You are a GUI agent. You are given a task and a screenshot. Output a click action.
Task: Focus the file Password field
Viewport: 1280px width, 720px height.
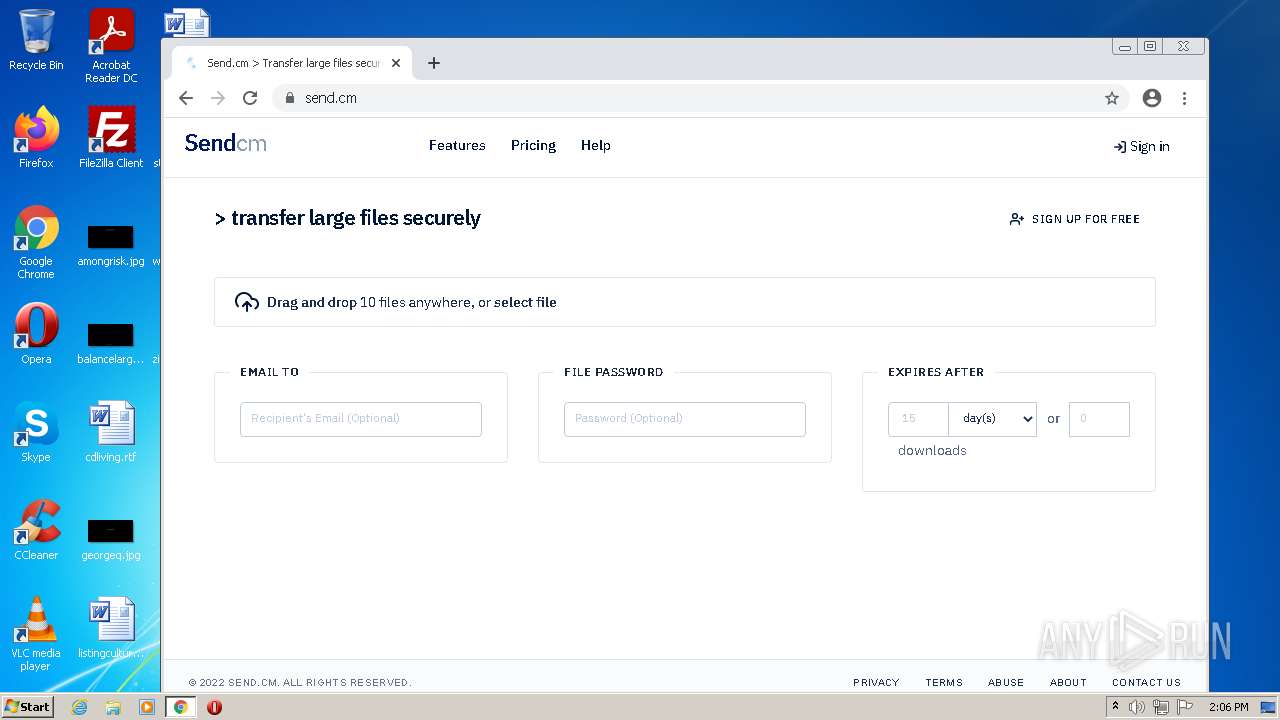click(685, 419)
